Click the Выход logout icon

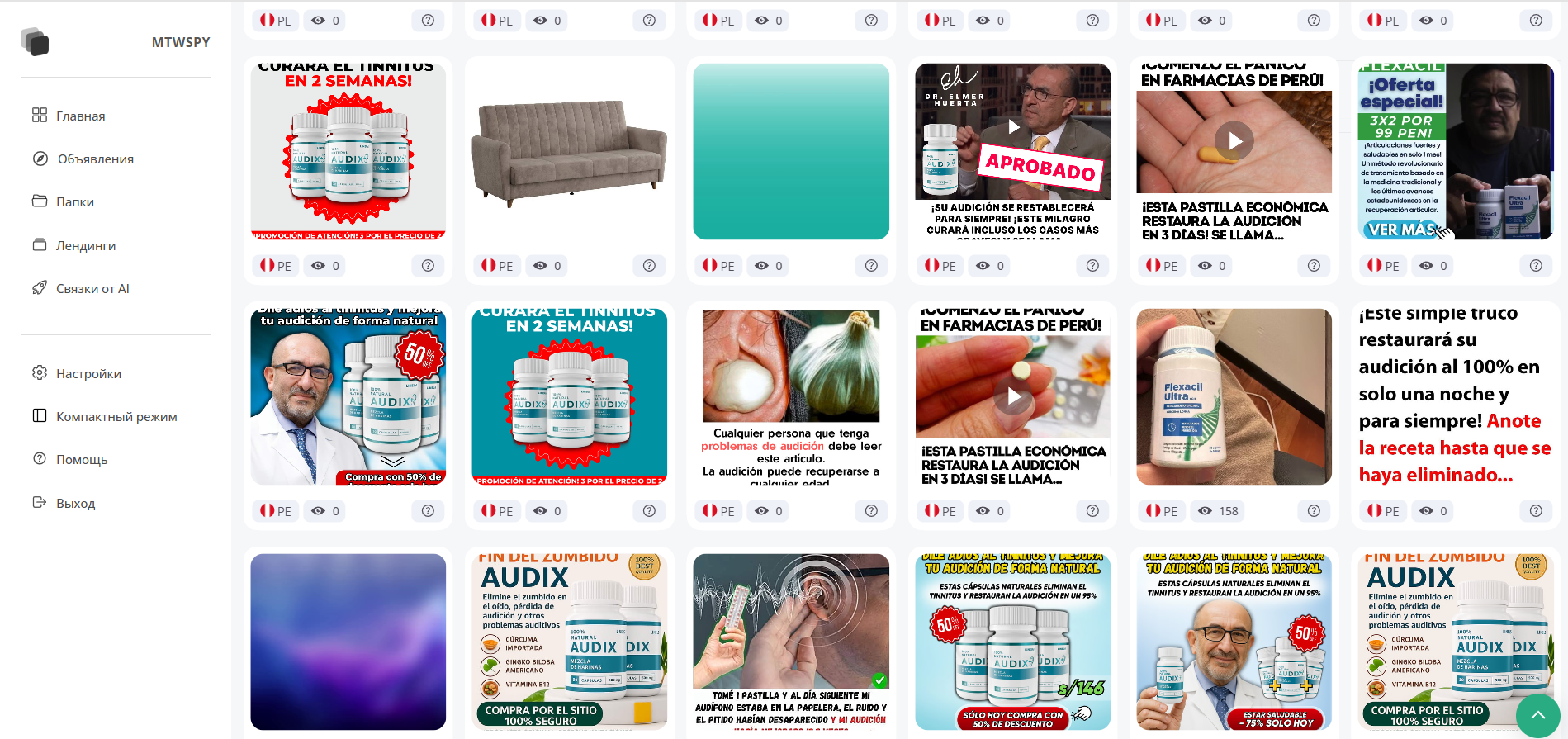point(40,502)
